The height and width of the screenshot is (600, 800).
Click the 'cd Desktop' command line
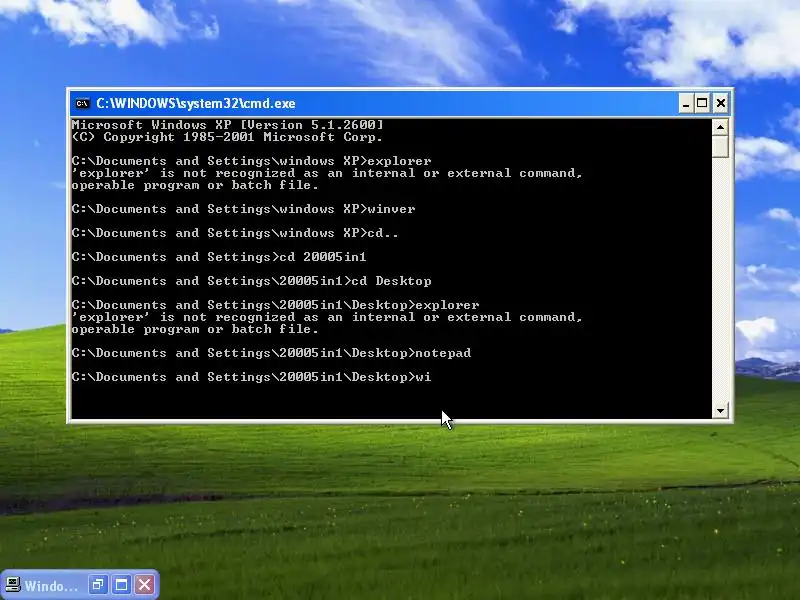click(x=252, y=281)
